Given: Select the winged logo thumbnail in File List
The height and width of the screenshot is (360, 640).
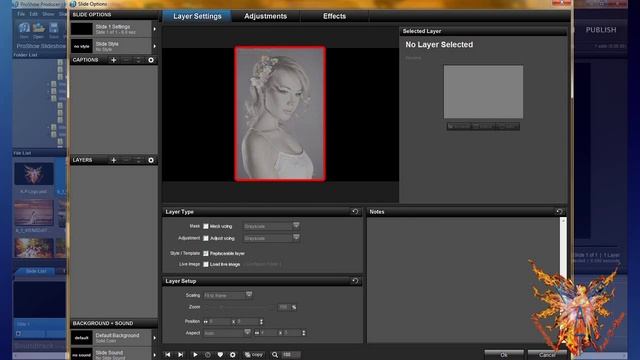Looking at the screenshot, I should click(34, 174).
